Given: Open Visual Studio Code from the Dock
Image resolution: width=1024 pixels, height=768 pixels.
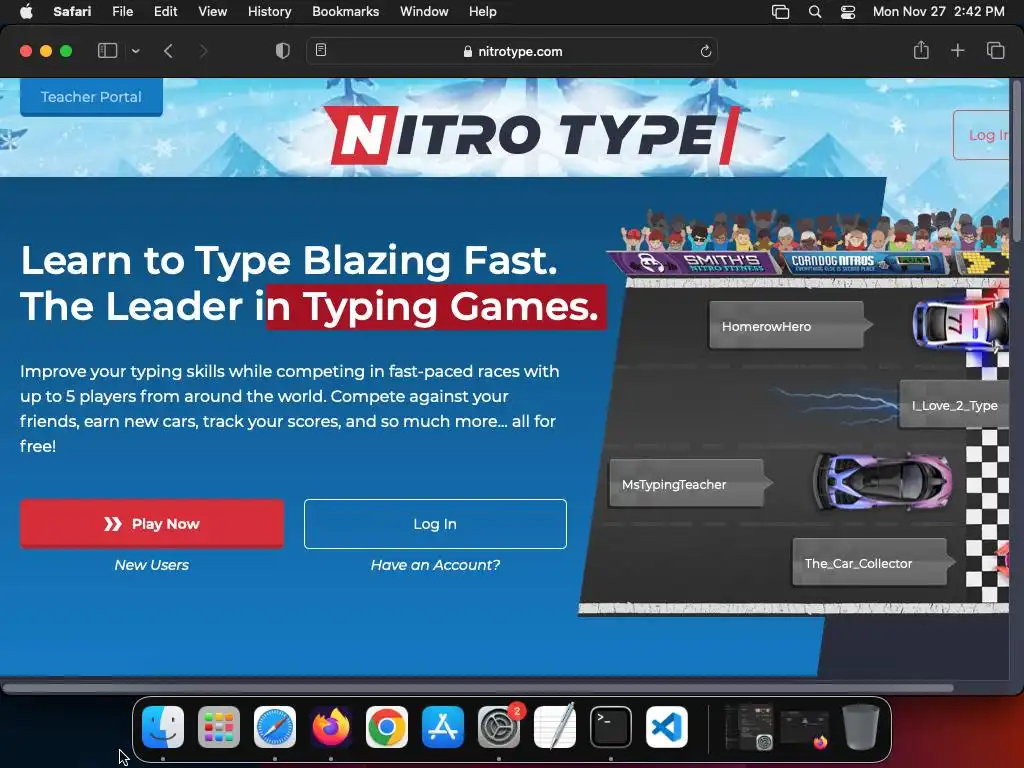Looking at the screenshot, I should click(x=667, y=727).
